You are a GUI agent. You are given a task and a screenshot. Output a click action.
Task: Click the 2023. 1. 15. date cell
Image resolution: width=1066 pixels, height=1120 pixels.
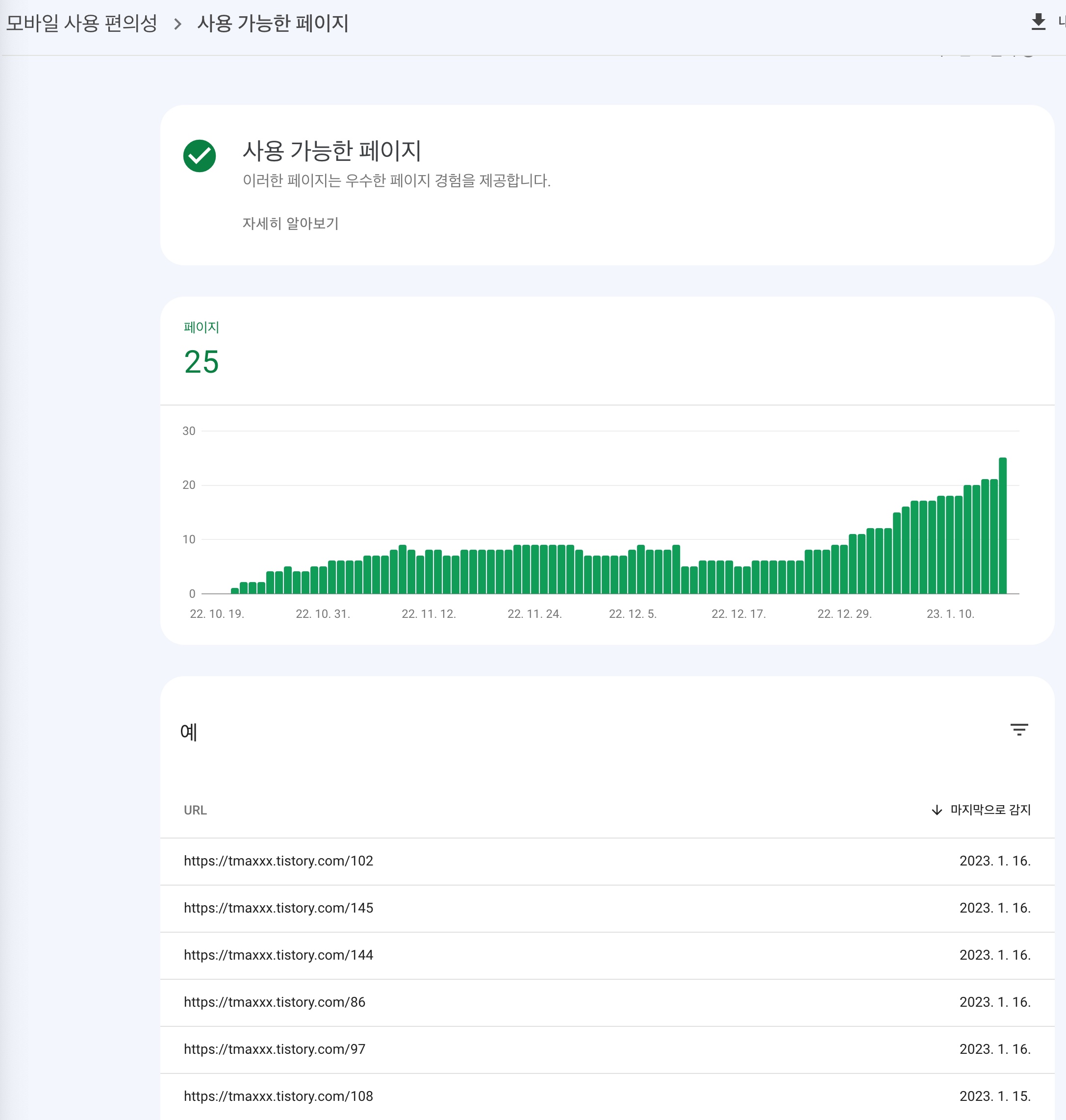point(994,1096)
